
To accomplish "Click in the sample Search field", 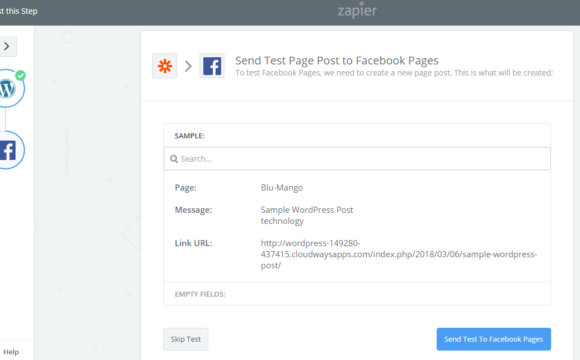I will [357, 159].
